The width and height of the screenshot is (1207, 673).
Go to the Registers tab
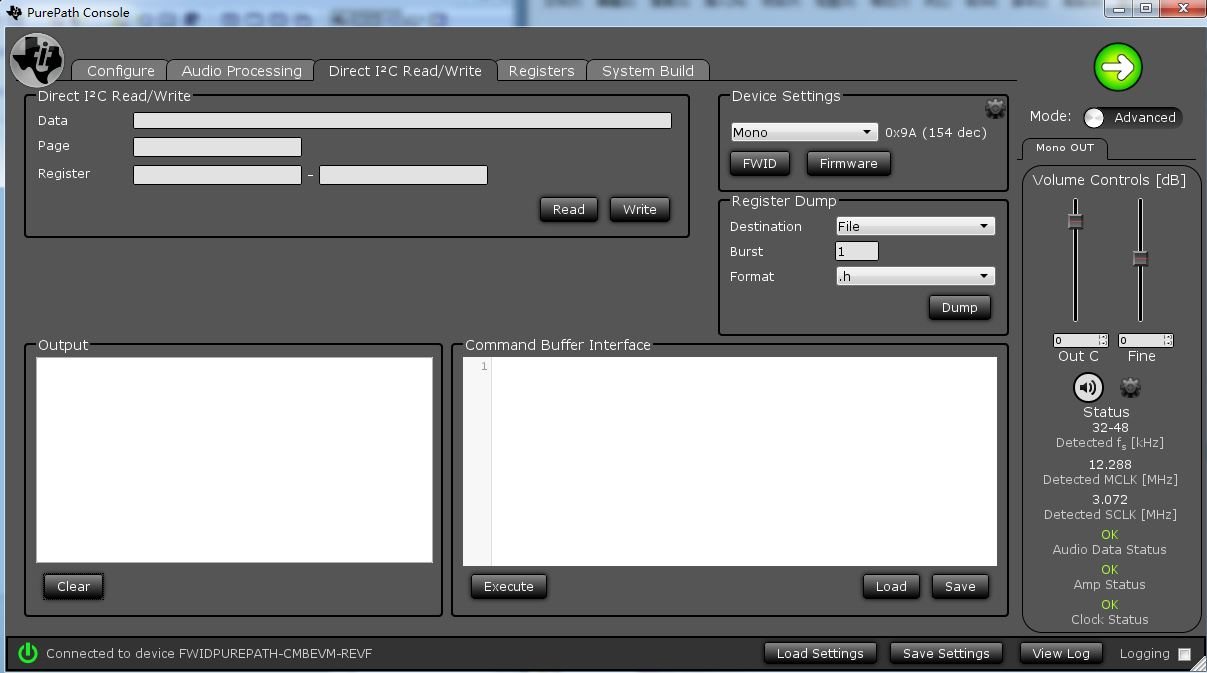coord(541,71)
